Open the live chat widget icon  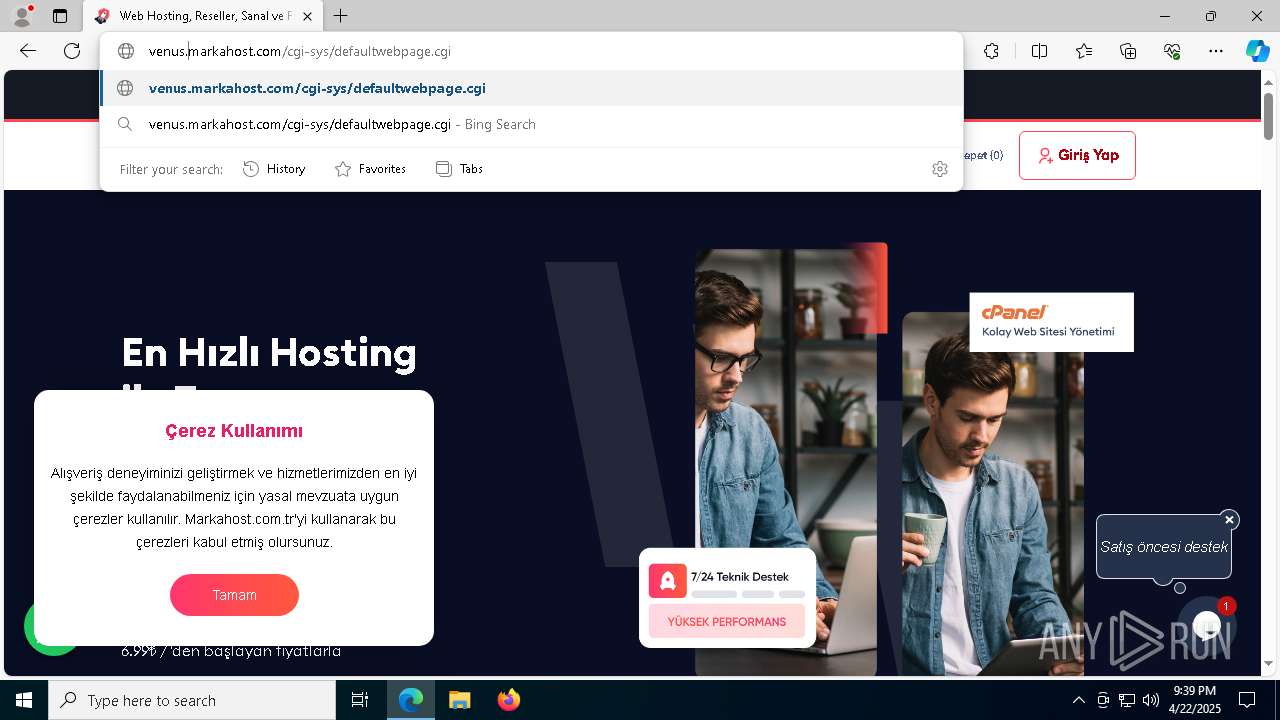click(x=1207, y=625)
